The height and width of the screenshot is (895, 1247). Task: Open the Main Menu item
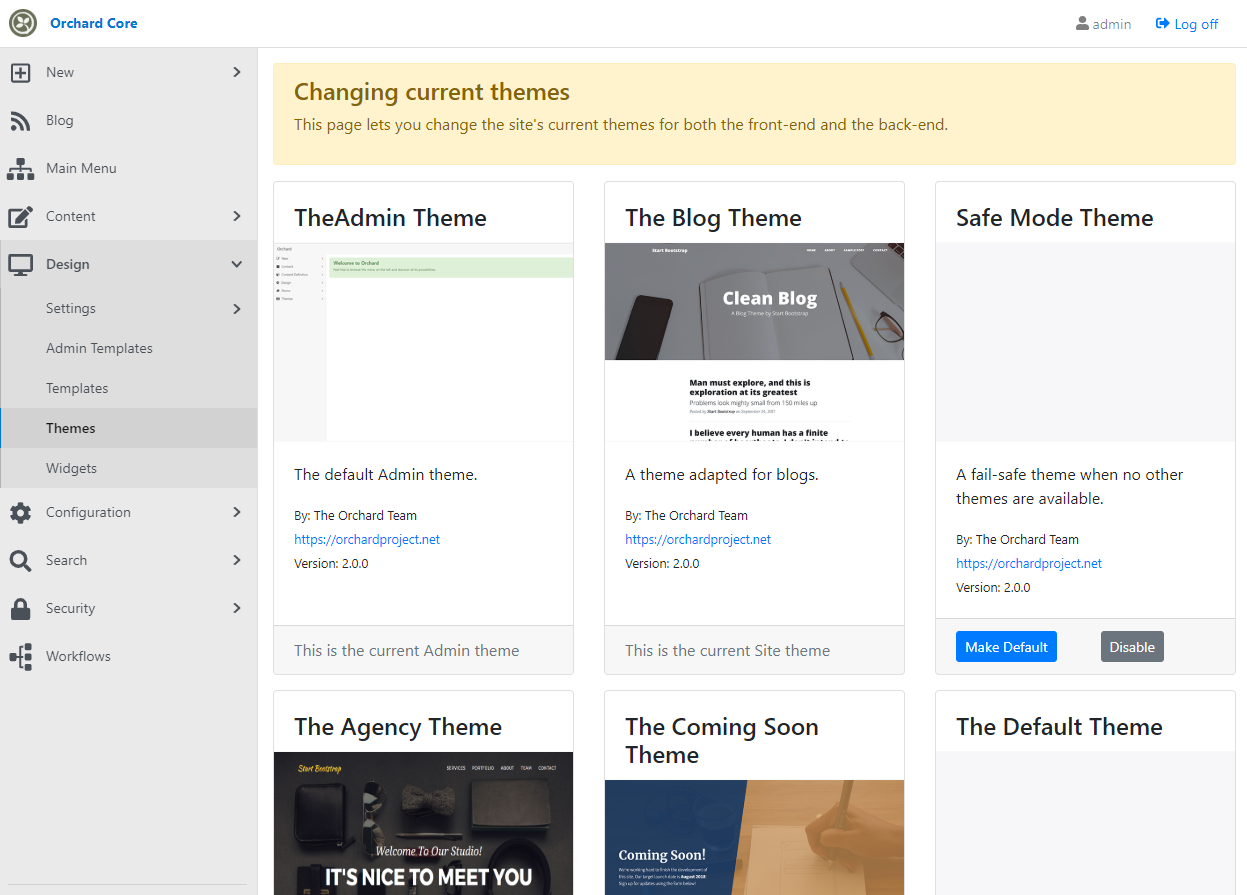point(129,168)
